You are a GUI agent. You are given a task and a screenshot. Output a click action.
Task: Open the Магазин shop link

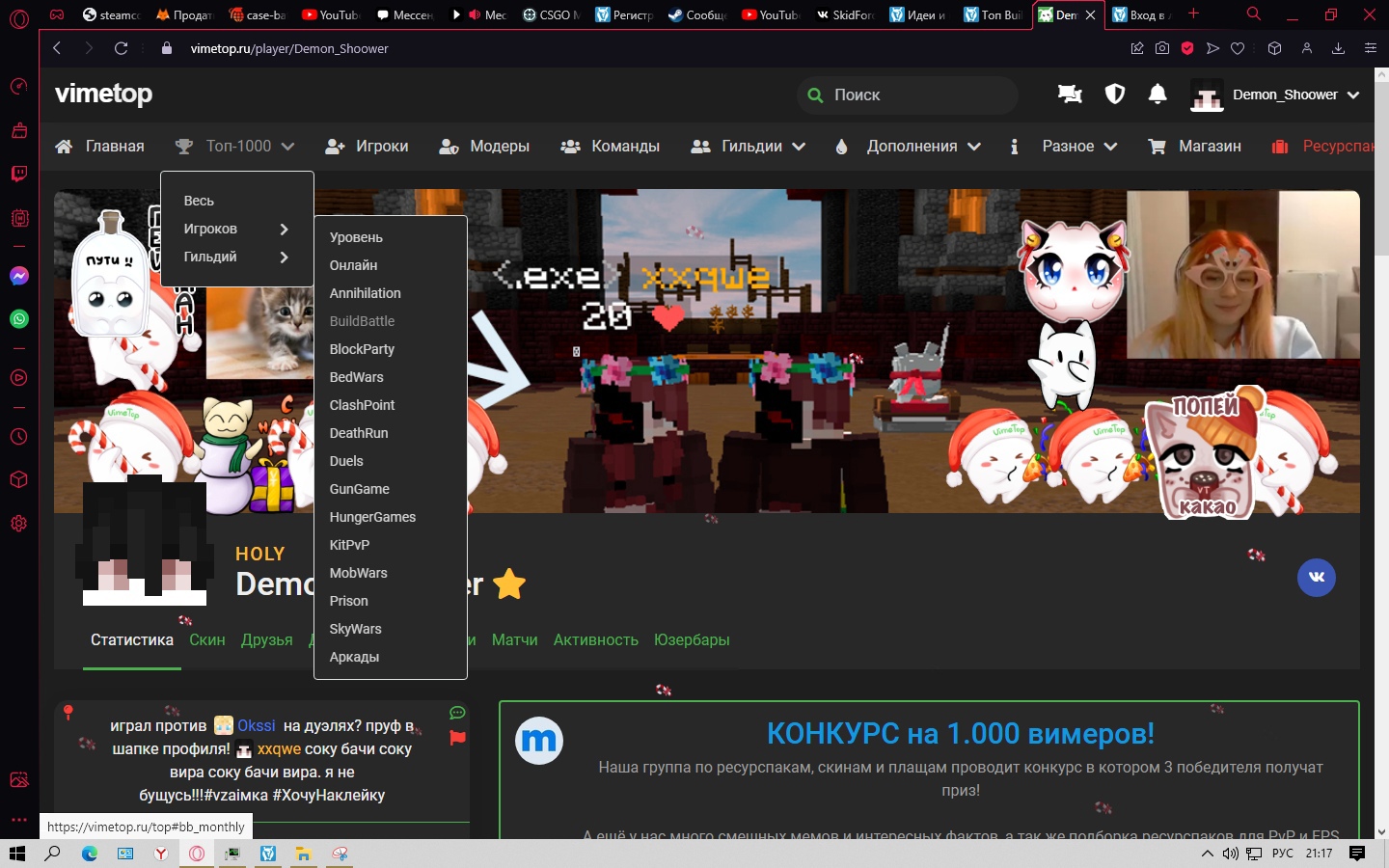coord(1209,147)
